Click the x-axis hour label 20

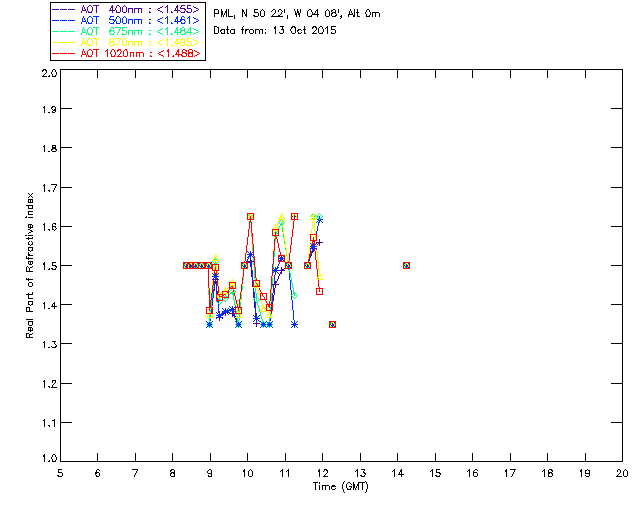click(x=622, y=473)
